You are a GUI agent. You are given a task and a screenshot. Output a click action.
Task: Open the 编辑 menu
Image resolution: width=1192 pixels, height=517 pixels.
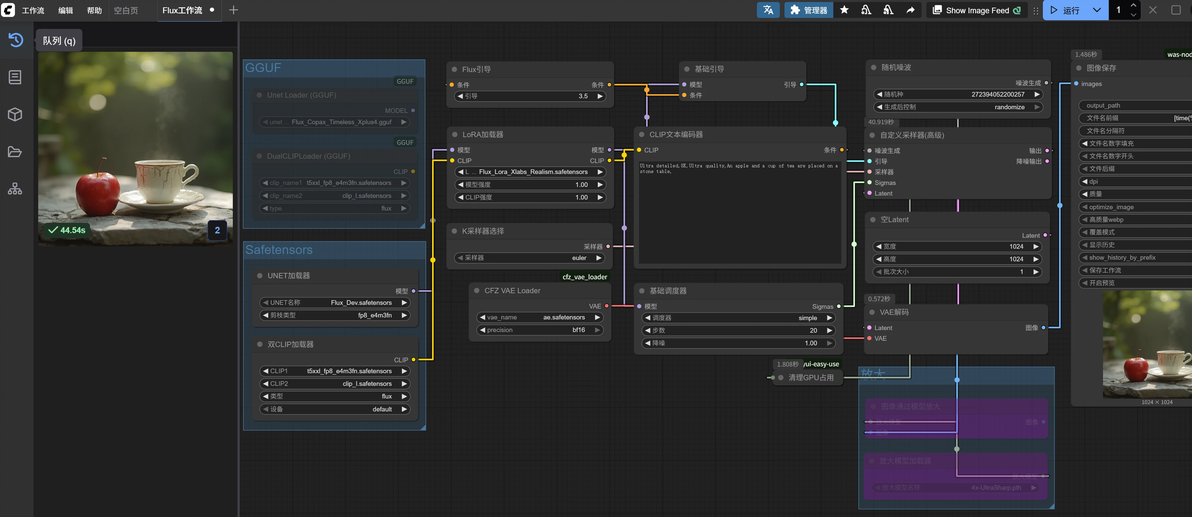pos(66,11)
